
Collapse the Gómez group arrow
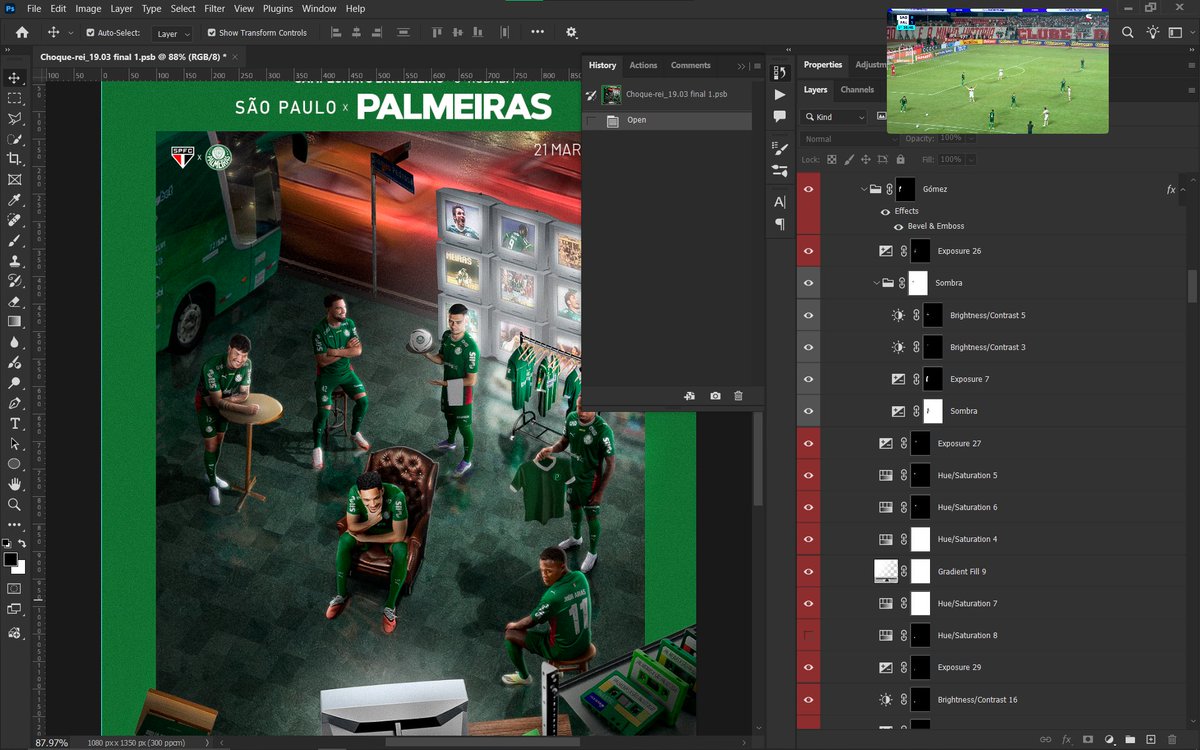coord(863,189)
